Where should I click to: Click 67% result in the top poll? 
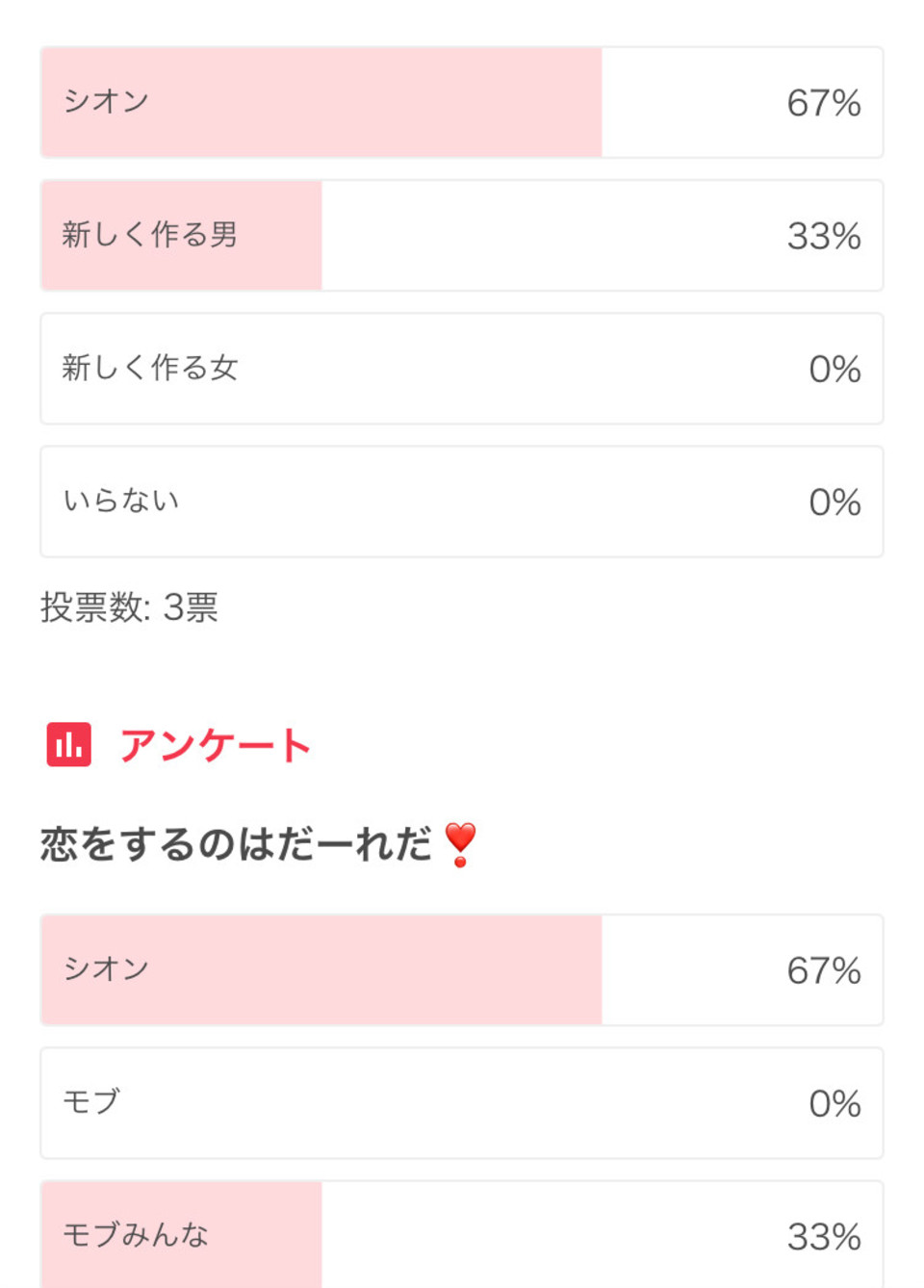[824, 103]
